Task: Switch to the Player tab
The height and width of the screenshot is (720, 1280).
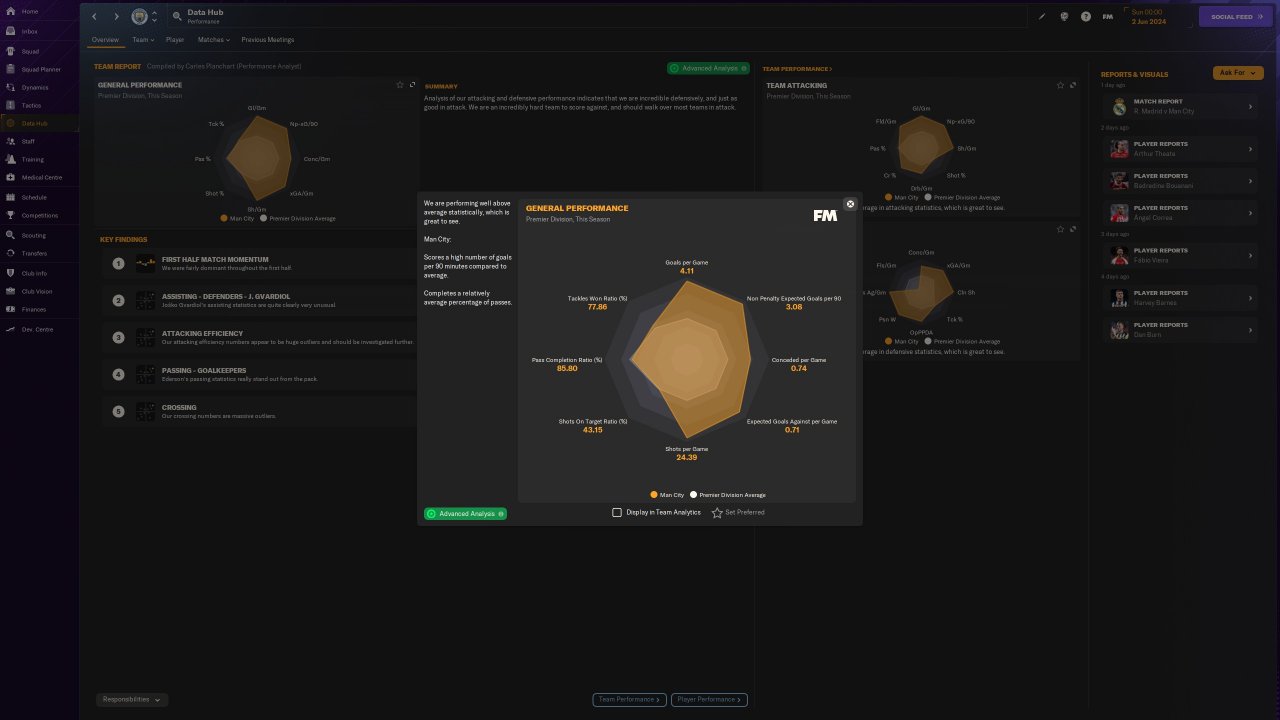Action: point(175,40)
